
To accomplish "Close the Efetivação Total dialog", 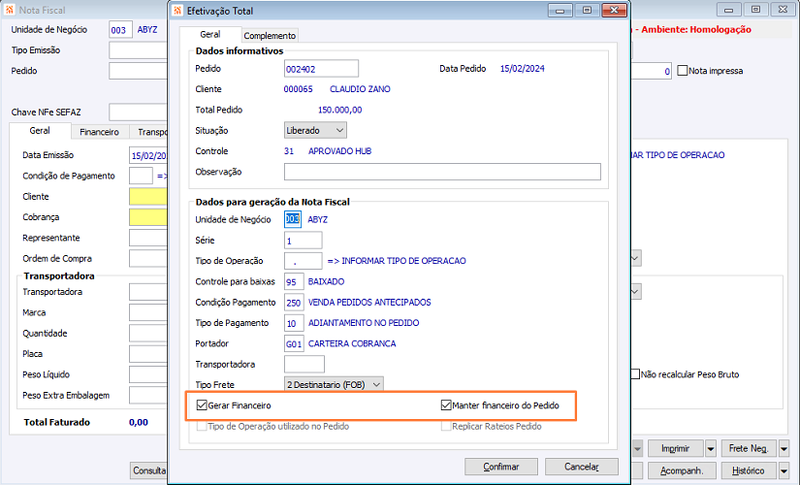I will point(614,10).
